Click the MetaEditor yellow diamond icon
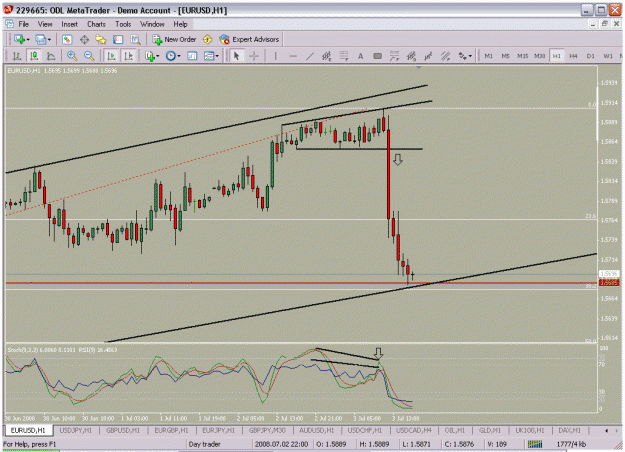This screenshot has width=625, height=452. click(207, 39)
